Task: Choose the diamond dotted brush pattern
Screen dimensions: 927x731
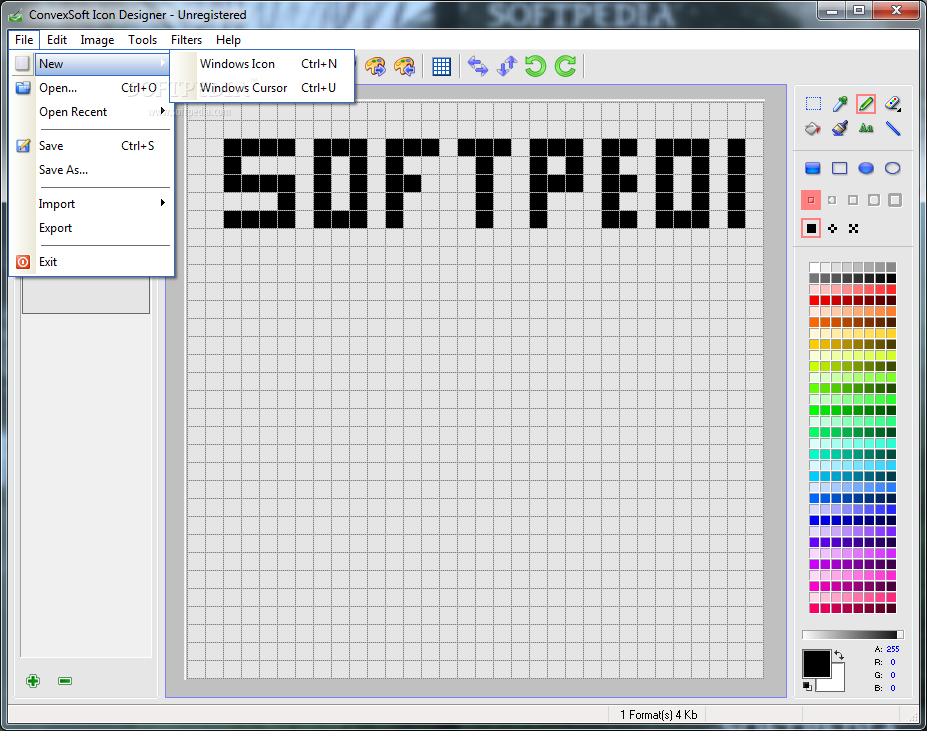Action: click(832, 228)
